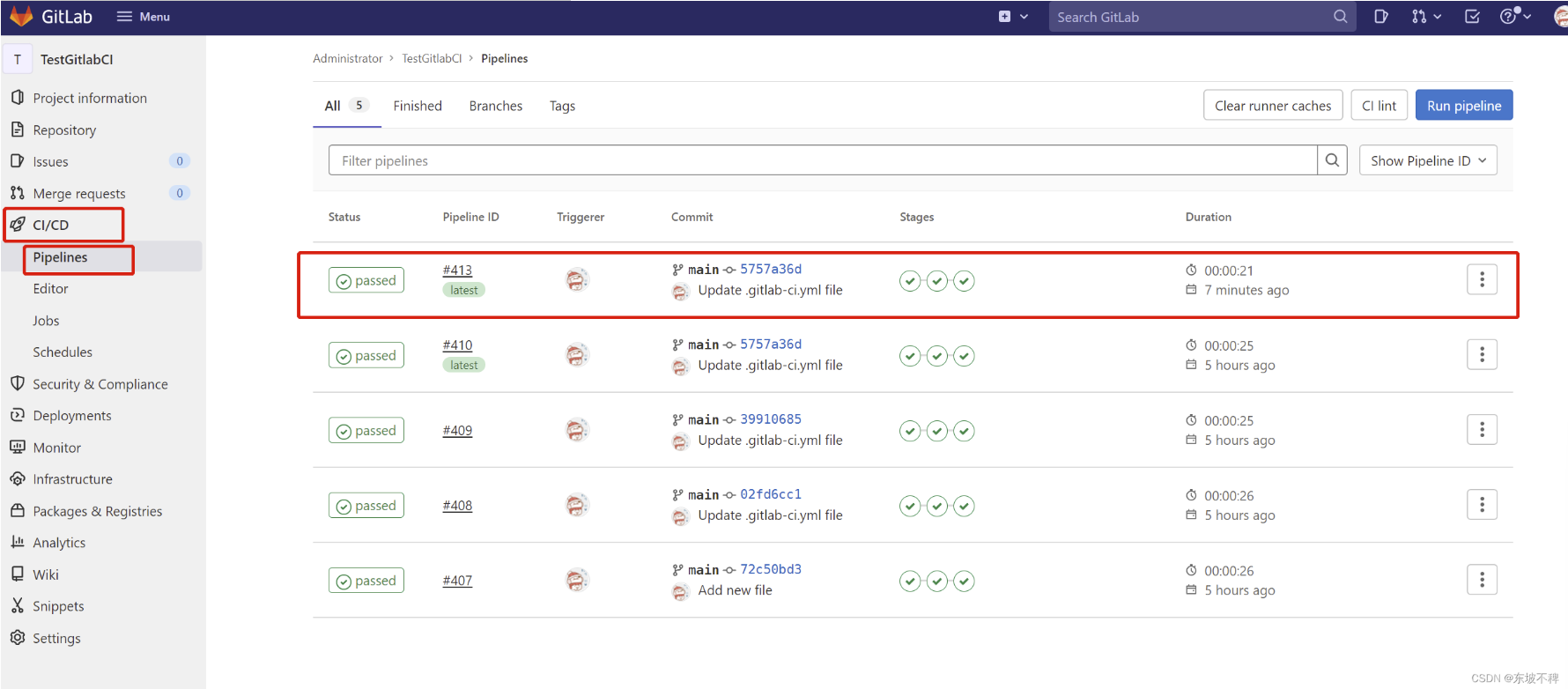
Task: Click the Filter pipelines input
Action: [x=823, y=160]
